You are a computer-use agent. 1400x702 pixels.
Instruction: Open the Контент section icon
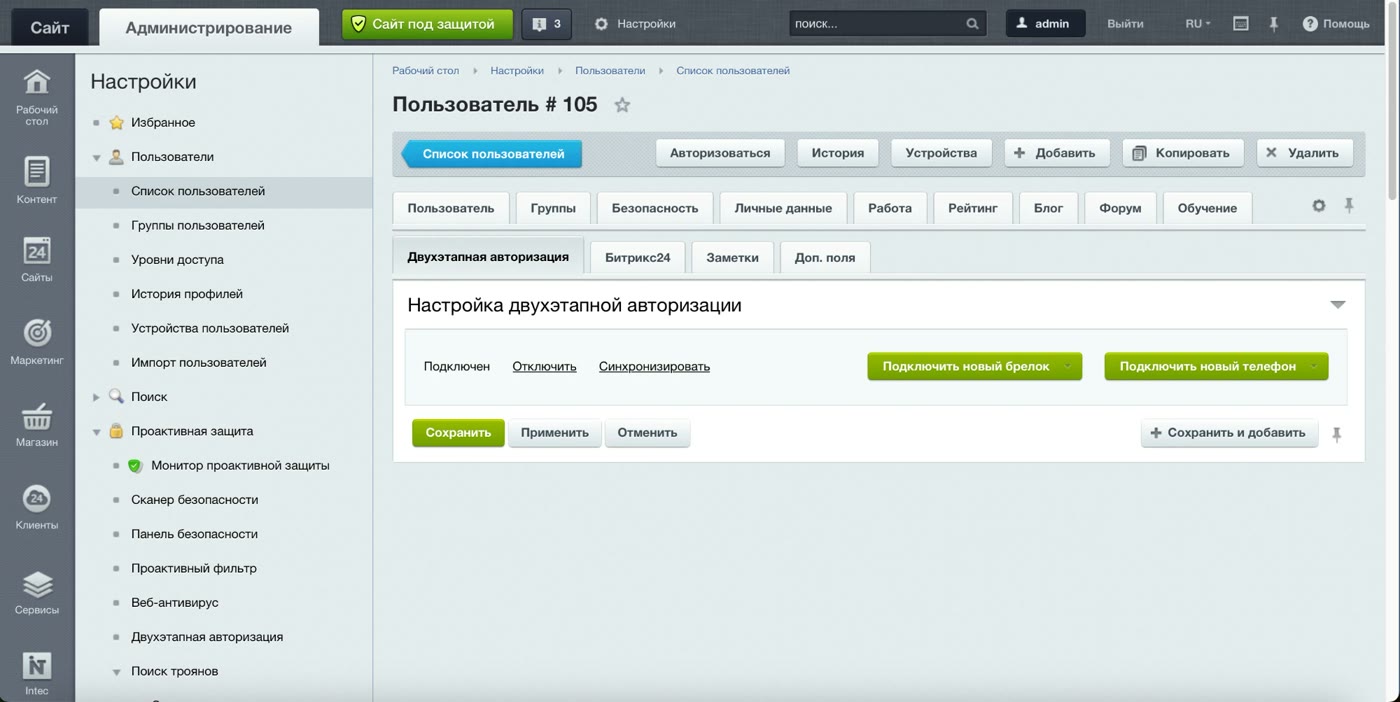point(37,171)
